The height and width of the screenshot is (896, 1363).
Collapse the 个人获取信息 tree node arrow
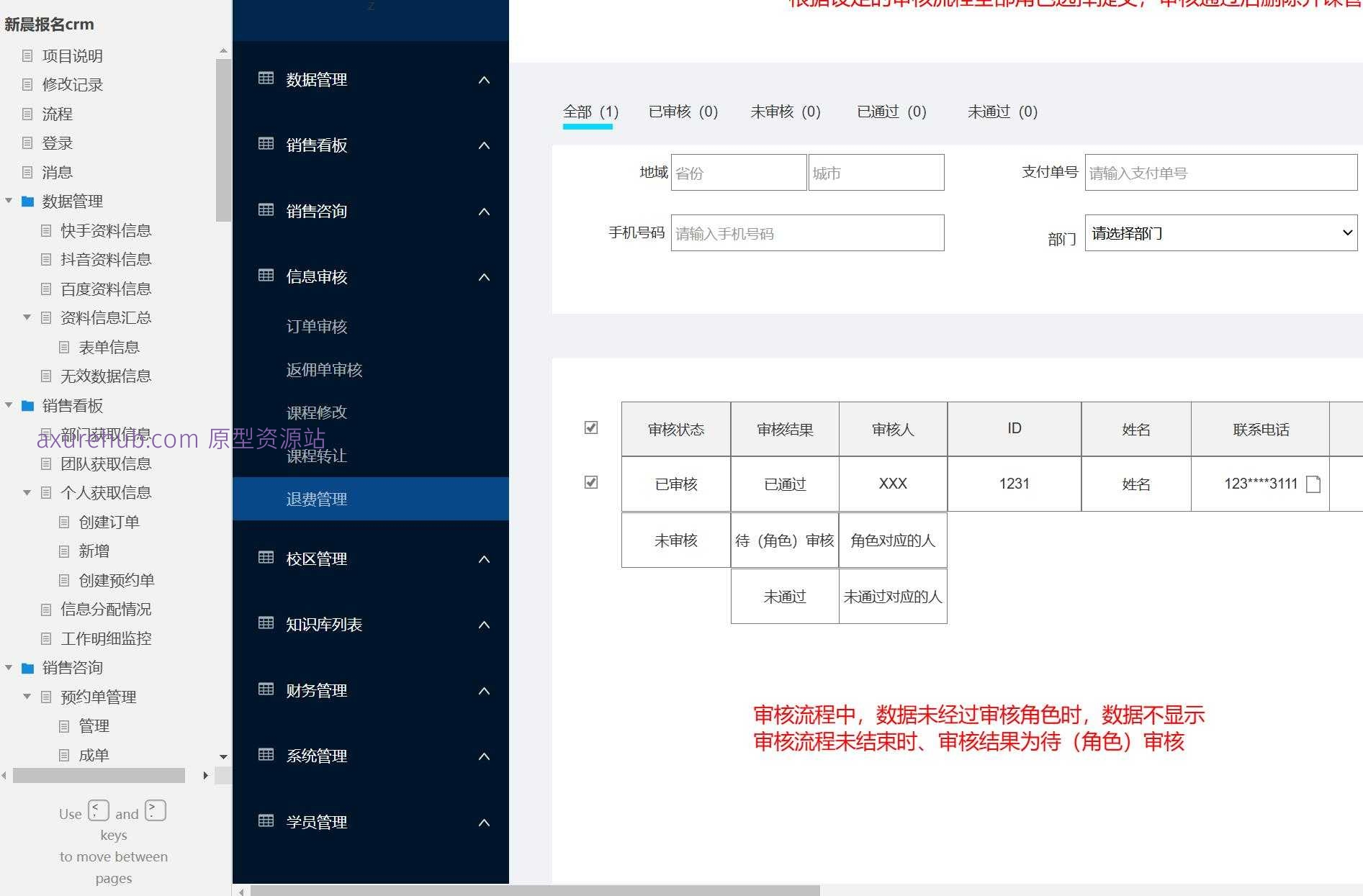[x=27, y=492]
